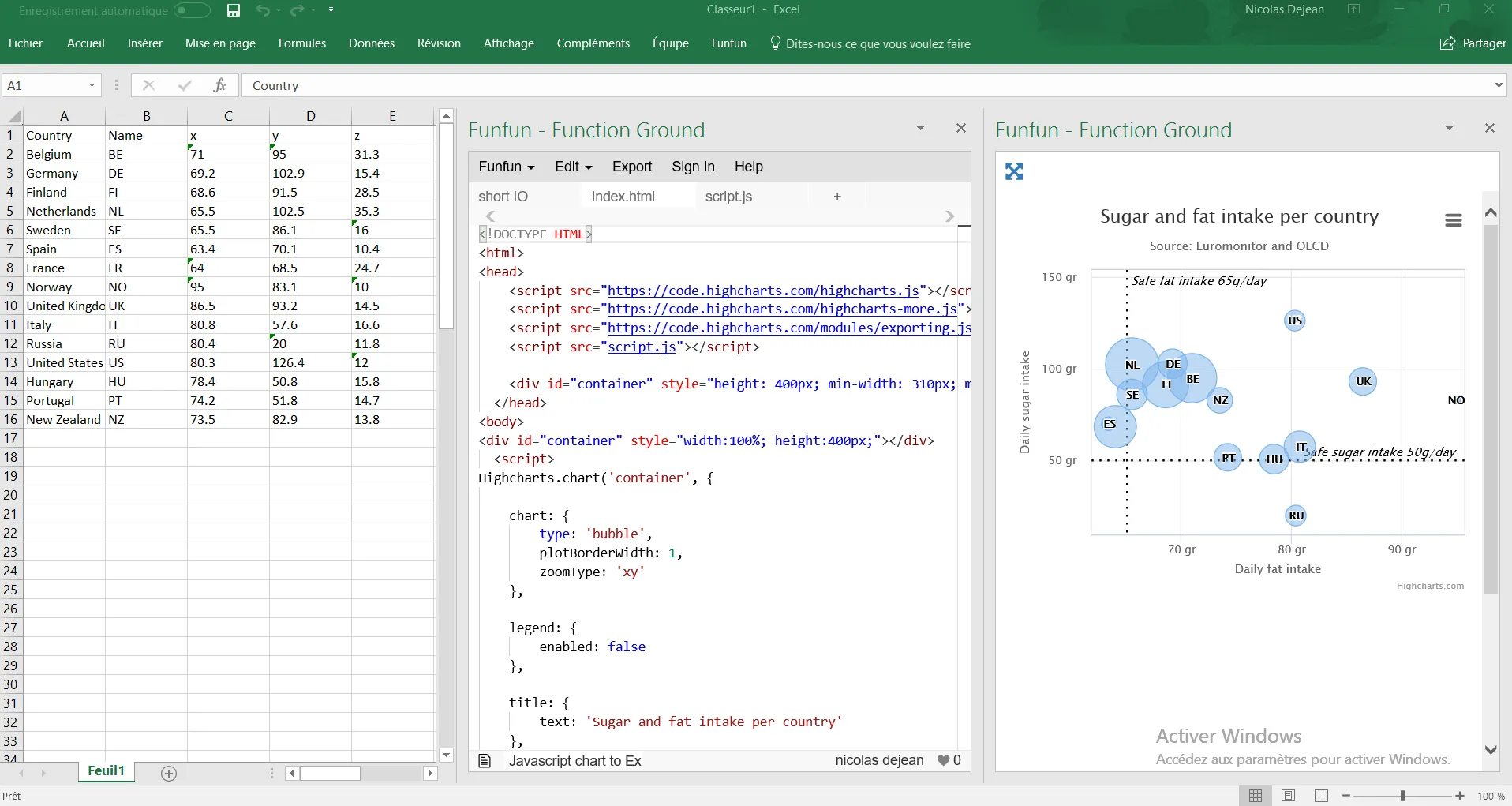1512x806 pixels.
Task: Toggle the Enregistrement automatique switch
Action: (192, 10)
